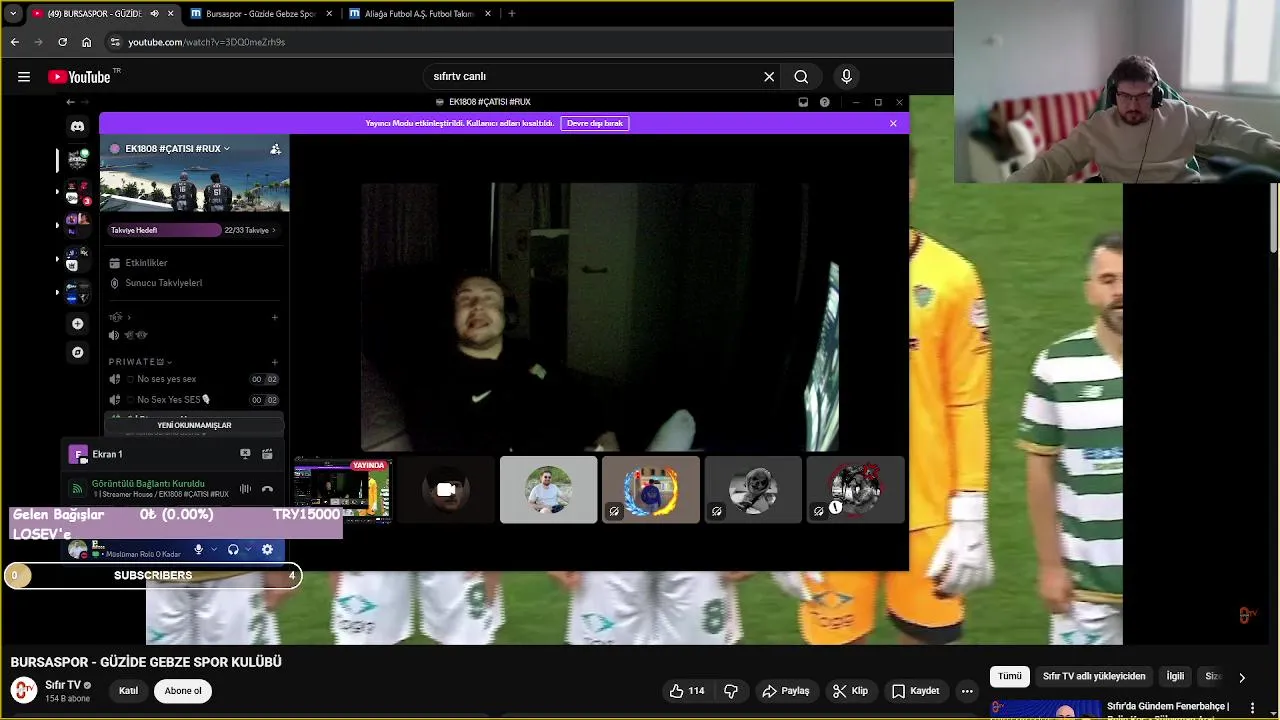Open more actions three-dot menu under video
Viewport: 1280px width, 720px height.
967,691
